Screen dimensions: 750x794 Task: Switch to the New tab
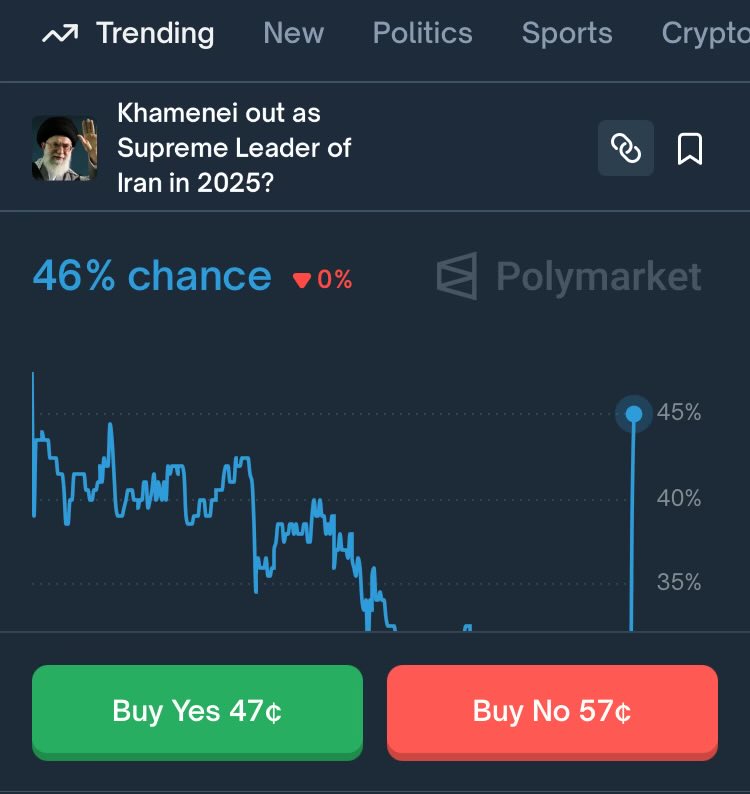coord(293,33)
